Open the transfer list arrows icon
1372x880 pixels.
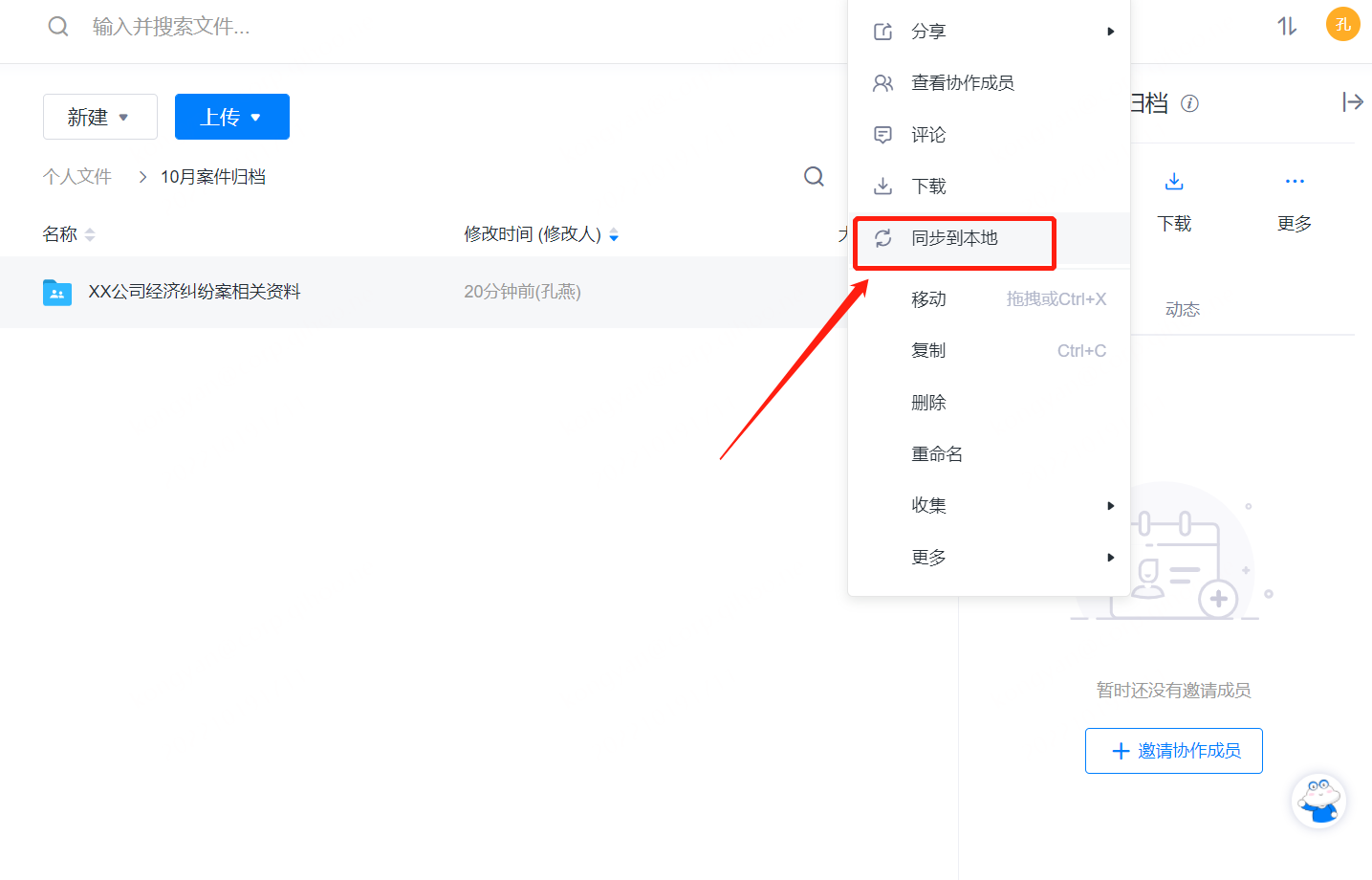click(1287, 26)
